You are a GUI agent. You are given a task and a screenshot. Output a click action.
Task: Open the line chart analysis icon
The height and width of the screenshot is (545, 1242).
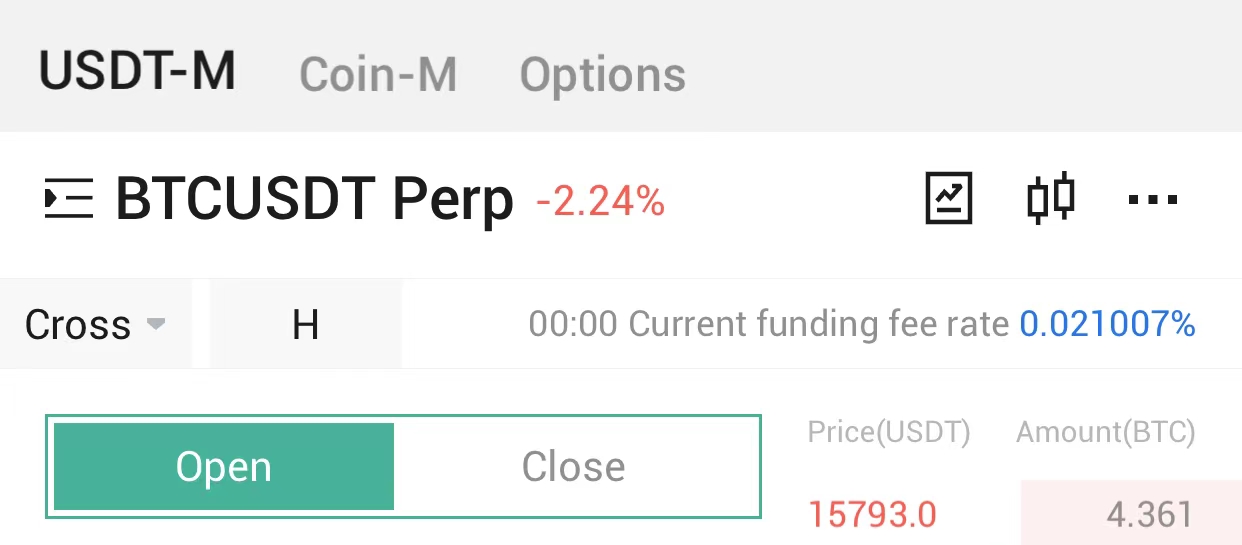pos(947,198)
